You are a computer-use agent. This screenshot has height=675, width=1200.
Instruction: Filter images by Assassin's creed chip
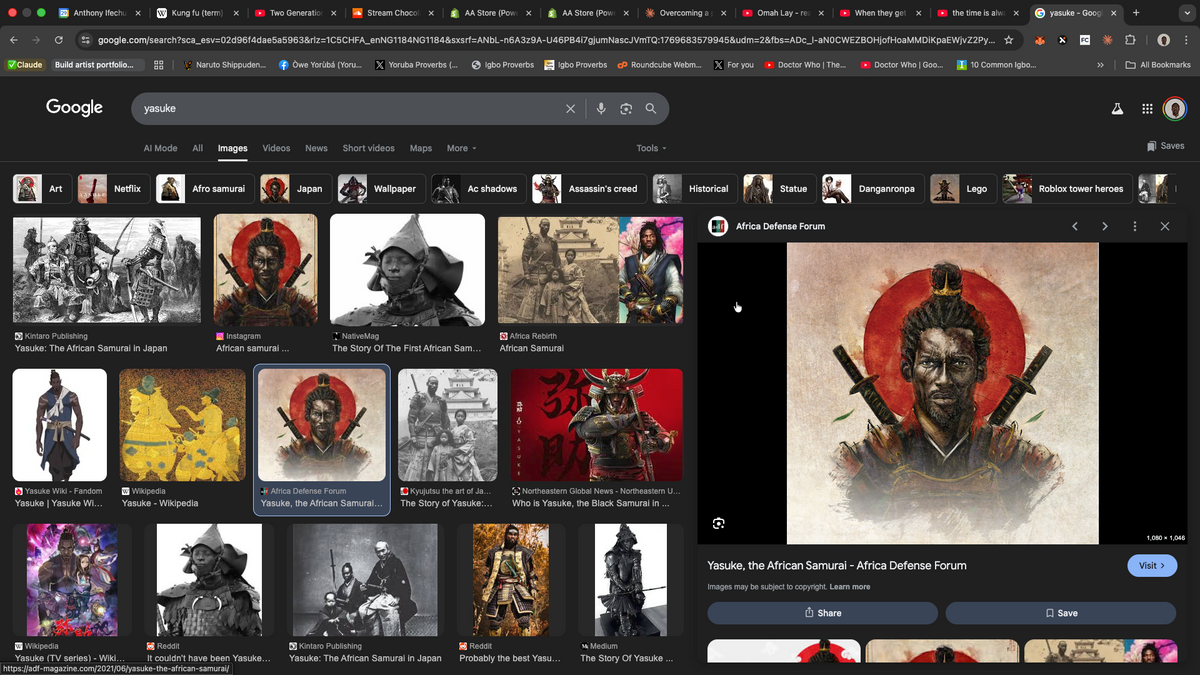[x=588, y=188]
